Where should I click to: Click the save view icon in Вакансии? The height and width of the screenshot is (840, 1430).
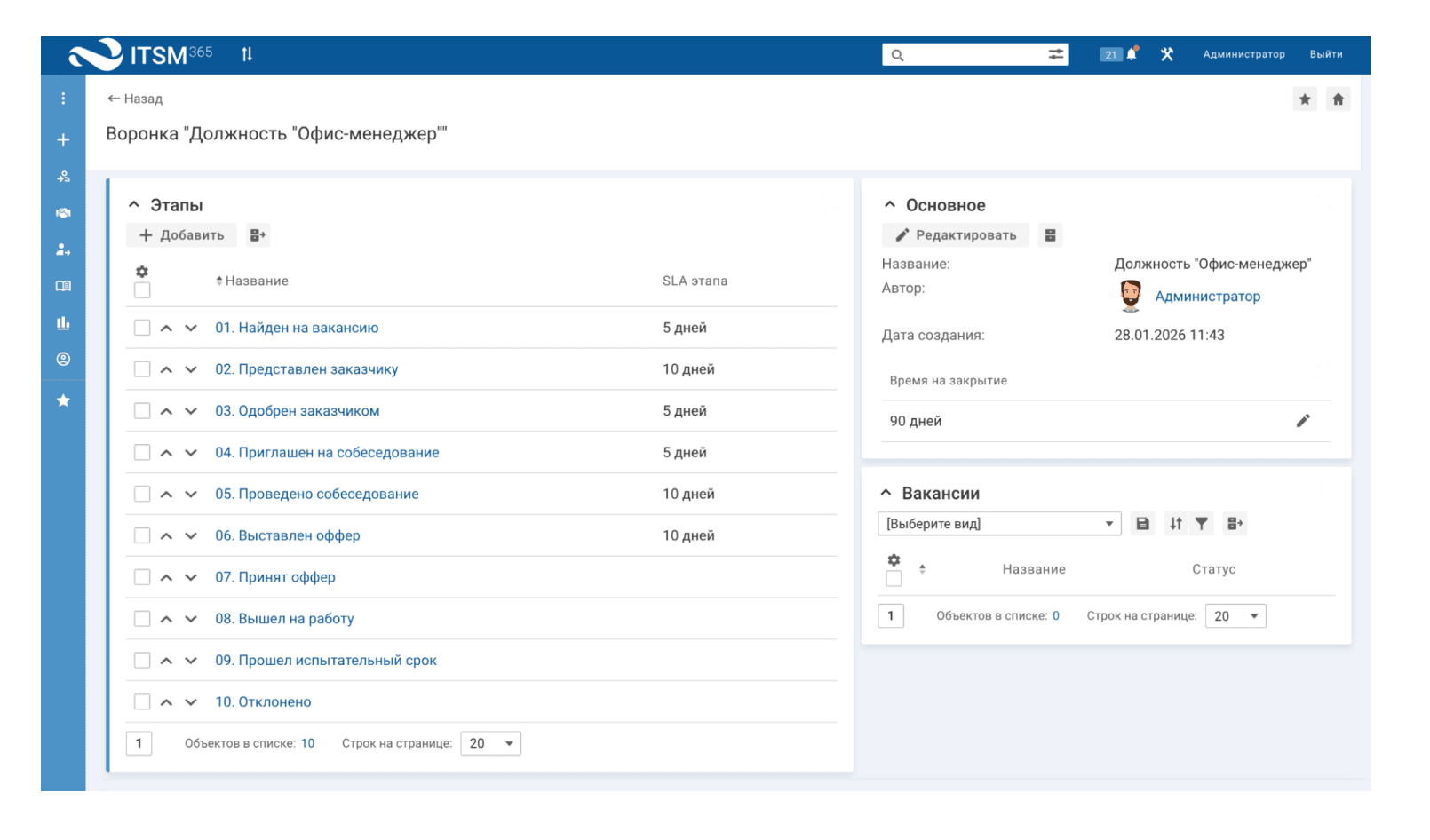pyautogui.click(x=1143, y=524)
